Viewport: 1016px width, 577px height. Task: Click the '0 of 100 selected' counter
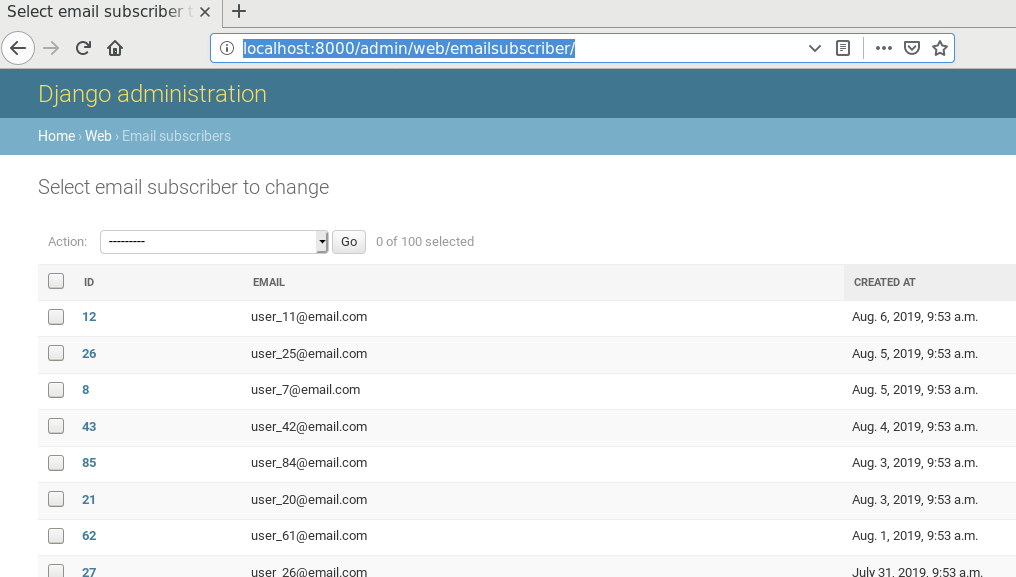(425, 242)
